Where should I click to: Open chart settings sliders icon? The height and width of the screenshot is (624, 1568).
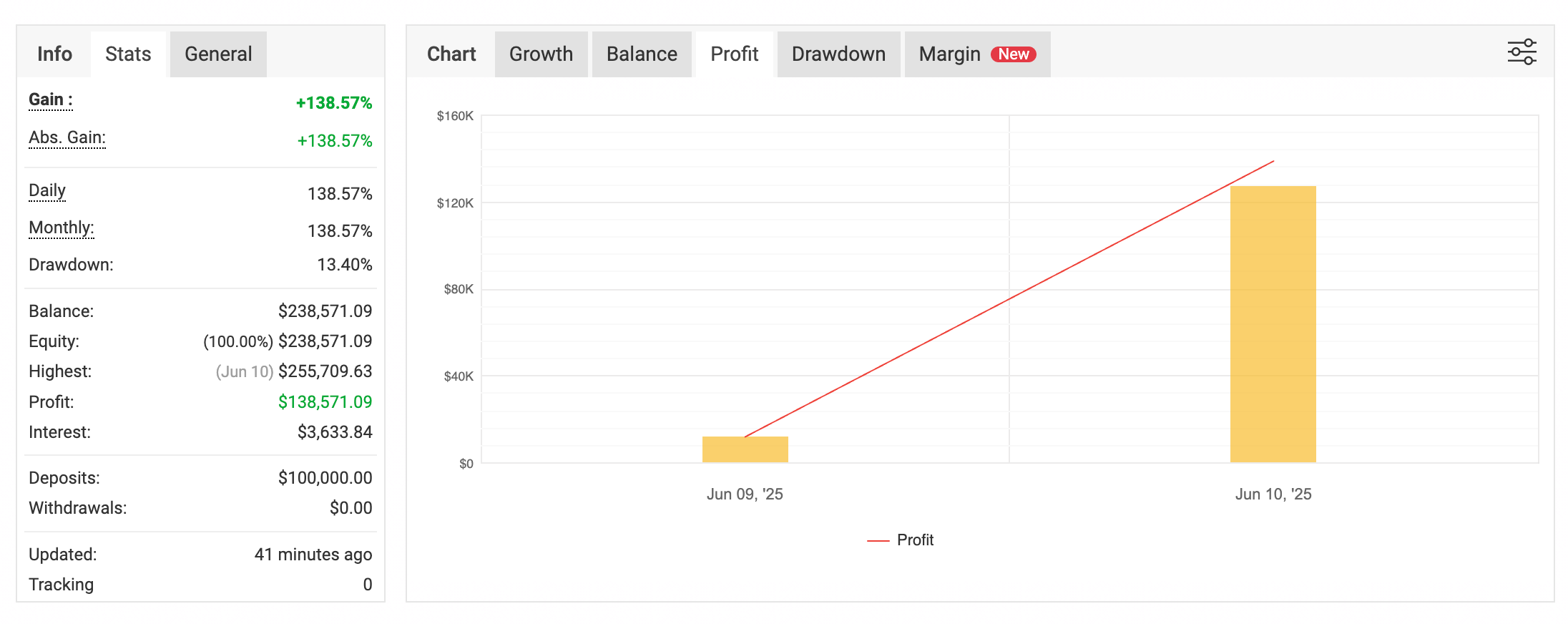tap(1522, 52)
